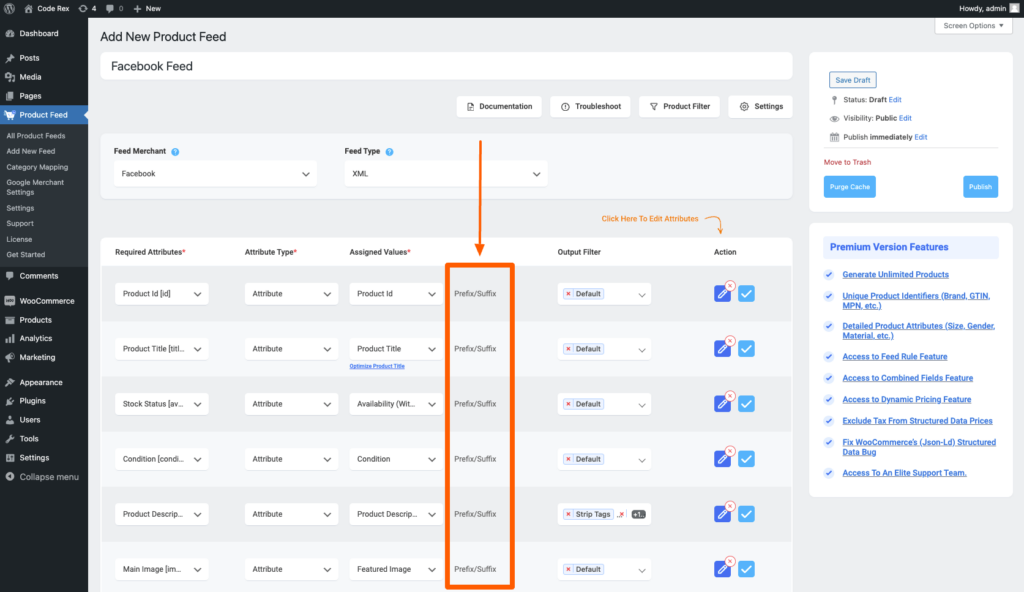Toggle the Stock Status row checkbox
The height and width of the screenshot is (592, 1024).
[x=746, y=404]
